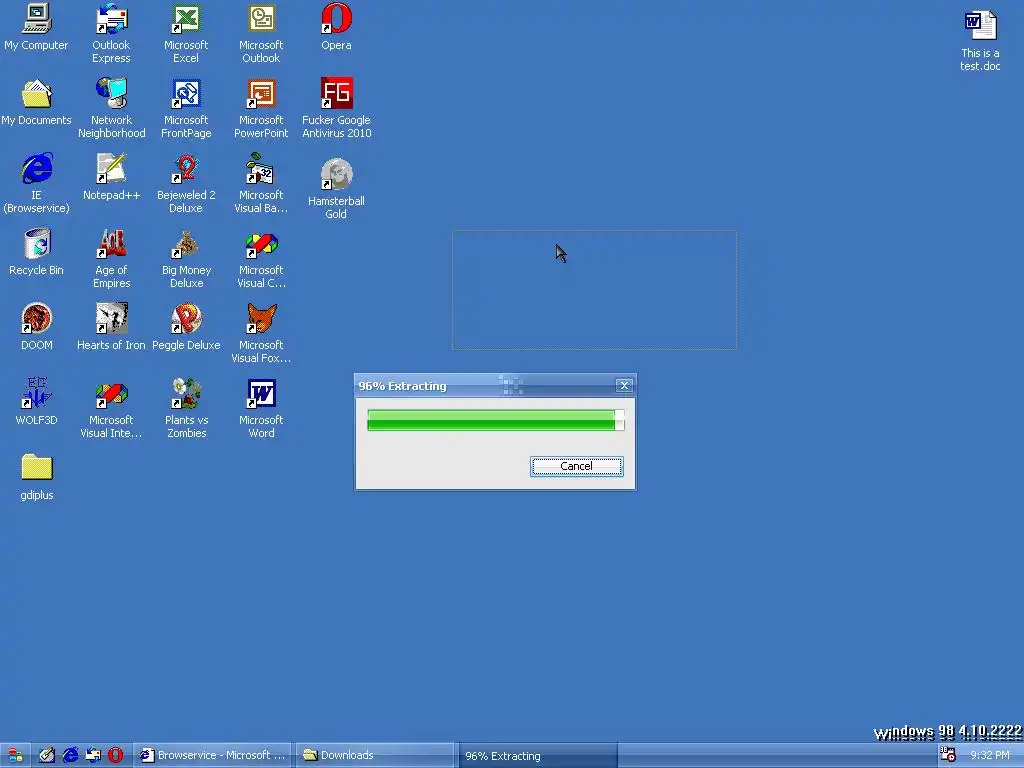Image resolution: width=1024 pixels, height=768 pixels.
Task: Open the Start menu button
Action: tap(15, 756)
